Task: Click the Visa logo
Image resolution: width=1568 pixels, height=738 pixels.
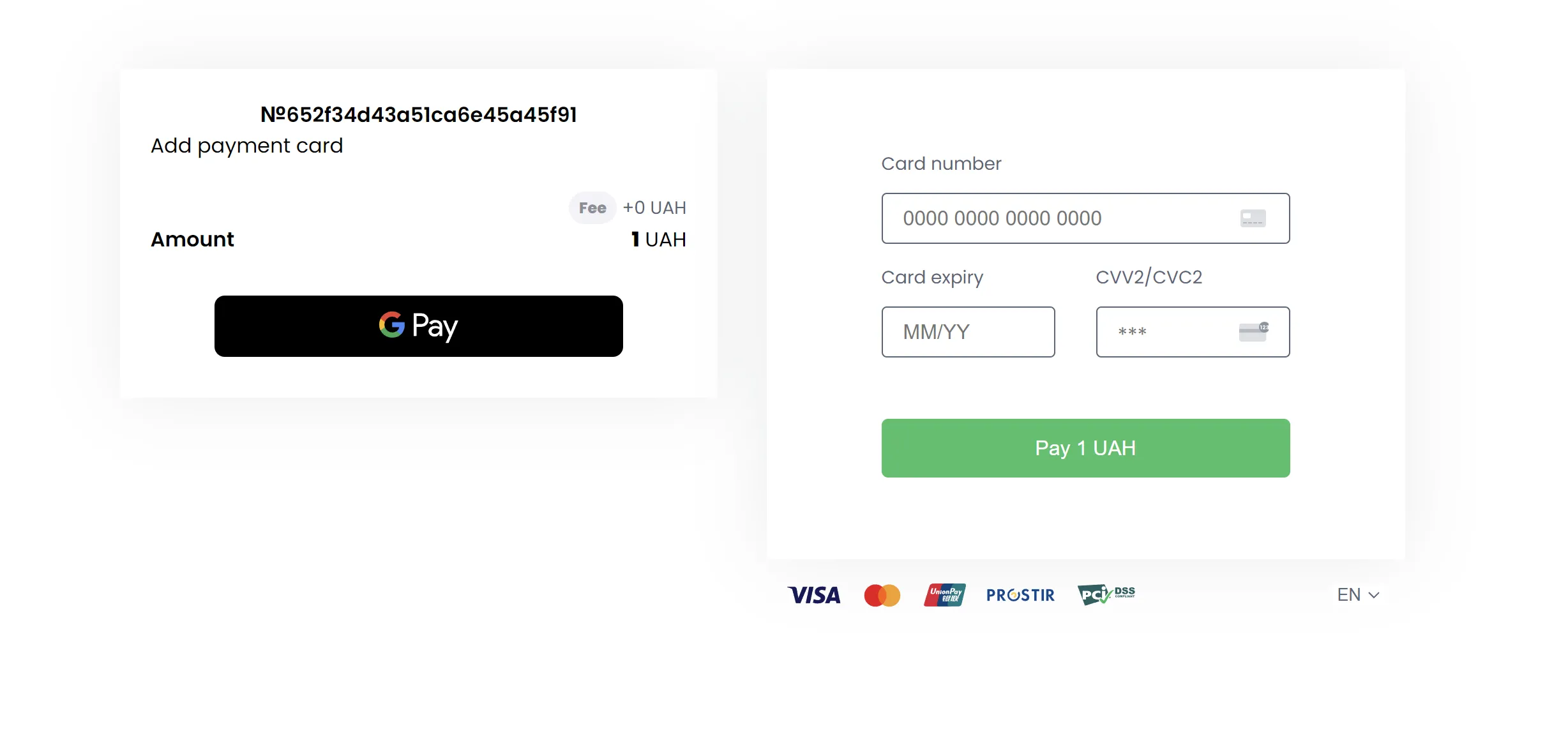Action: [x=814, y=595]
